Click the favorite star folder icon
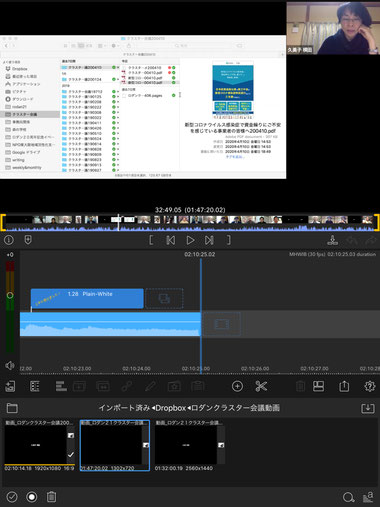This screenshot has width=380, height=507. 174,386
